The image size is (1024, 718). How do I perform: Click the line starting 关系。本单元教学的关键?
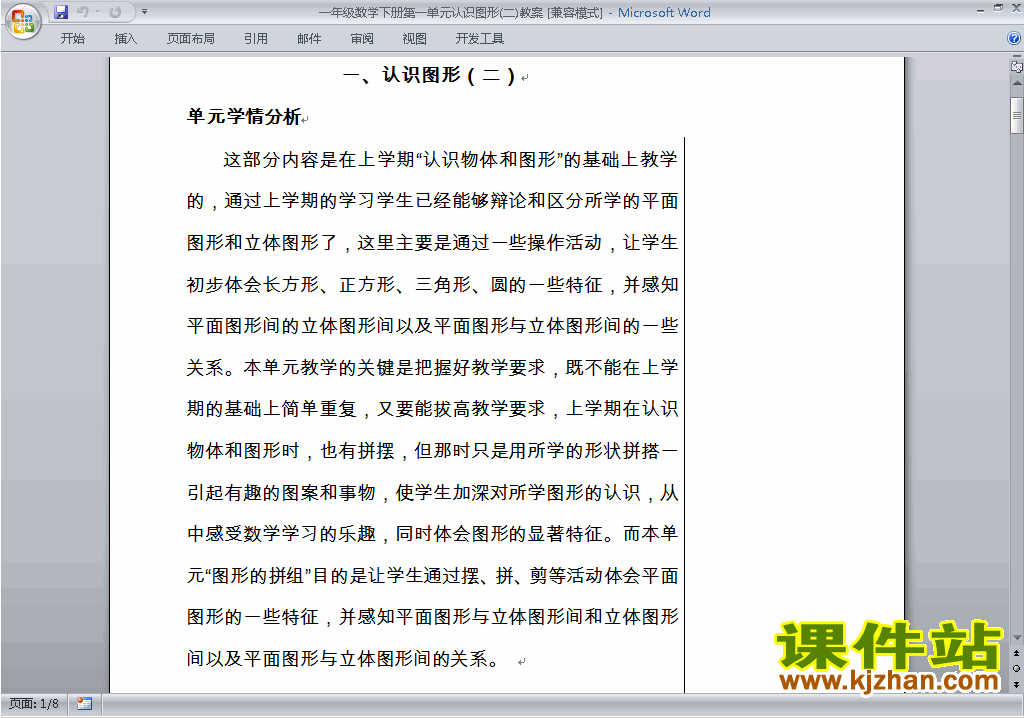432,367
